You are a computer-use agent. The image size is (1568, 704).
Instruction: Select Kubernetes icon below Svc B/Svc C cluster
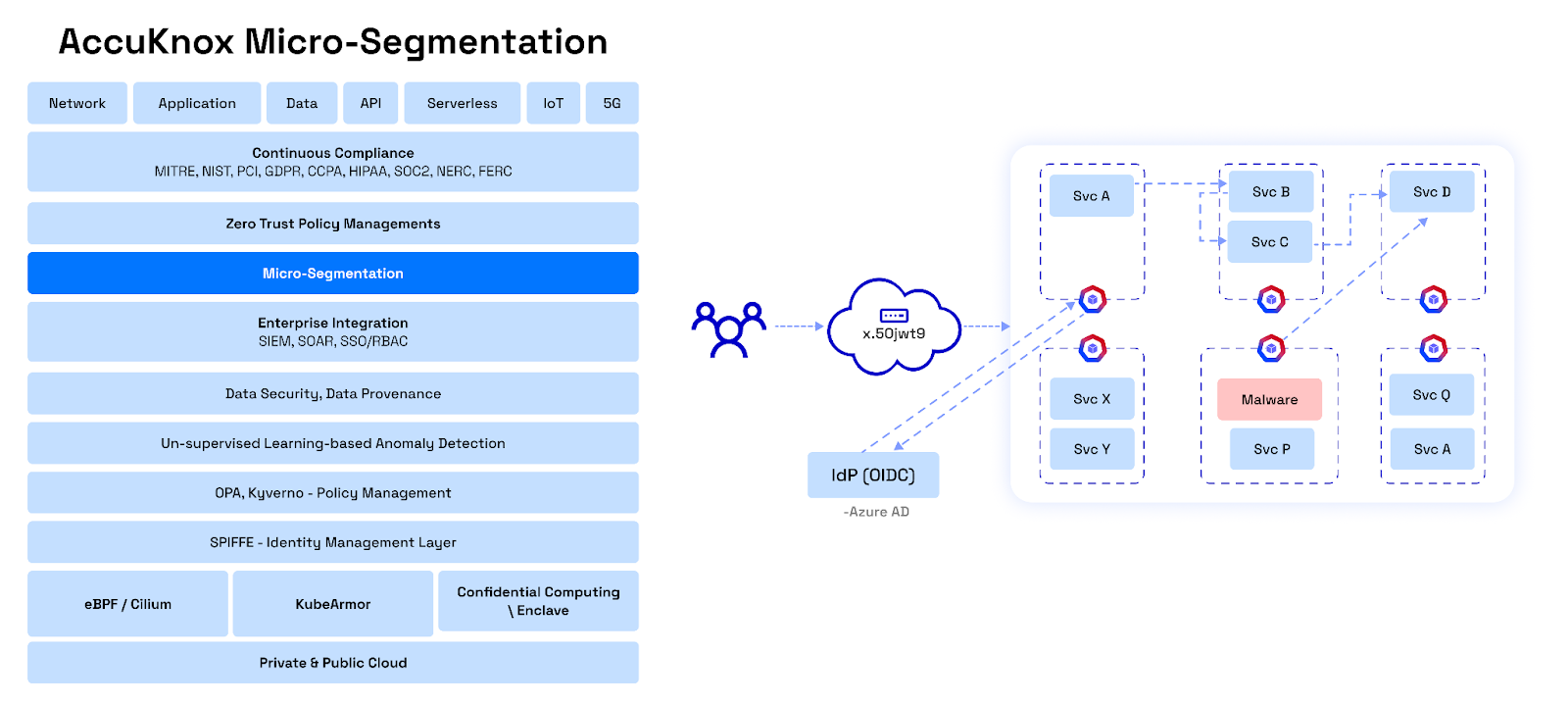(x=1271, y=299)
